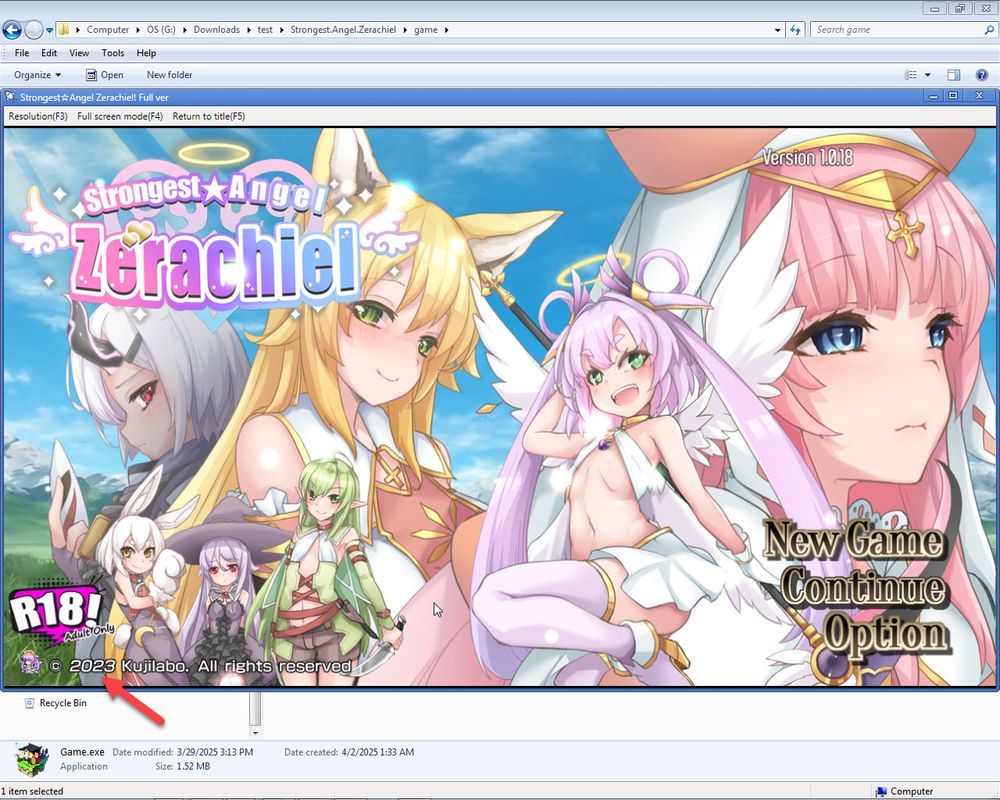Click Game.exe file name text
1000x800 pixels.
82,752
